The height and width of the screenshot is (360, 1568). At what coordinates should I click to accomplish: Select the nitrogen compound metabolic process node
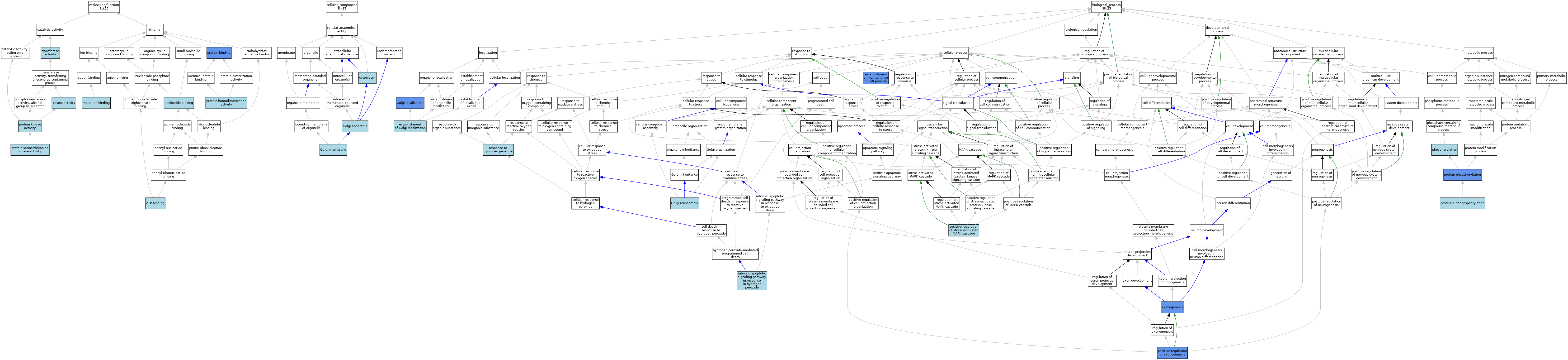pyautogui.click(x=1515, y=78)
